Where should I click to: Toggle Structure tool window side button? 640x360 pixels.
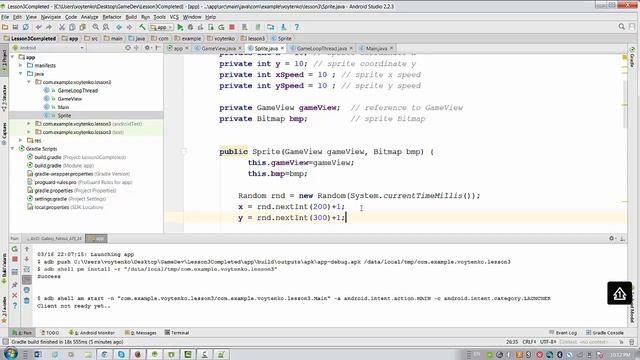point(4,98)
